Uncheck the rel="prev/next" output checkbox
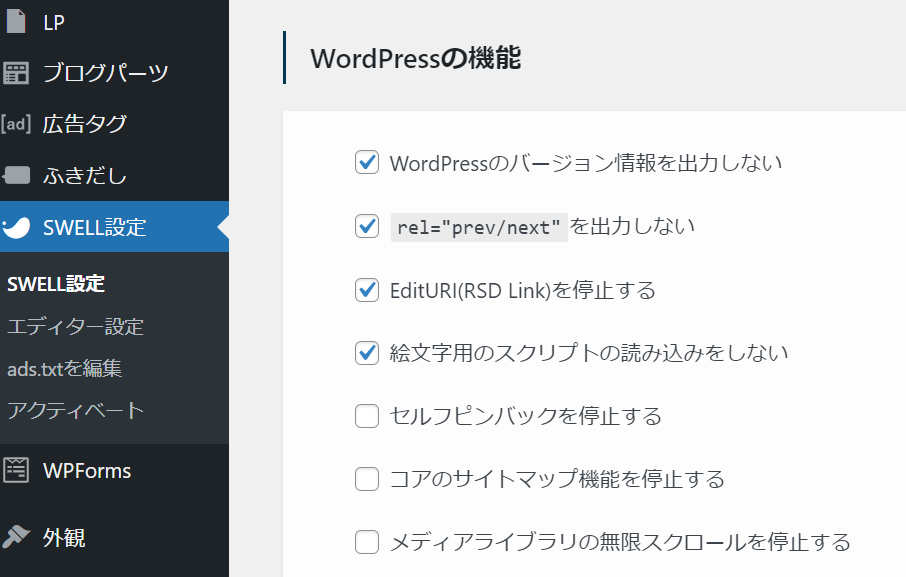This screenshot has width=906, height=577. point(367,226)
